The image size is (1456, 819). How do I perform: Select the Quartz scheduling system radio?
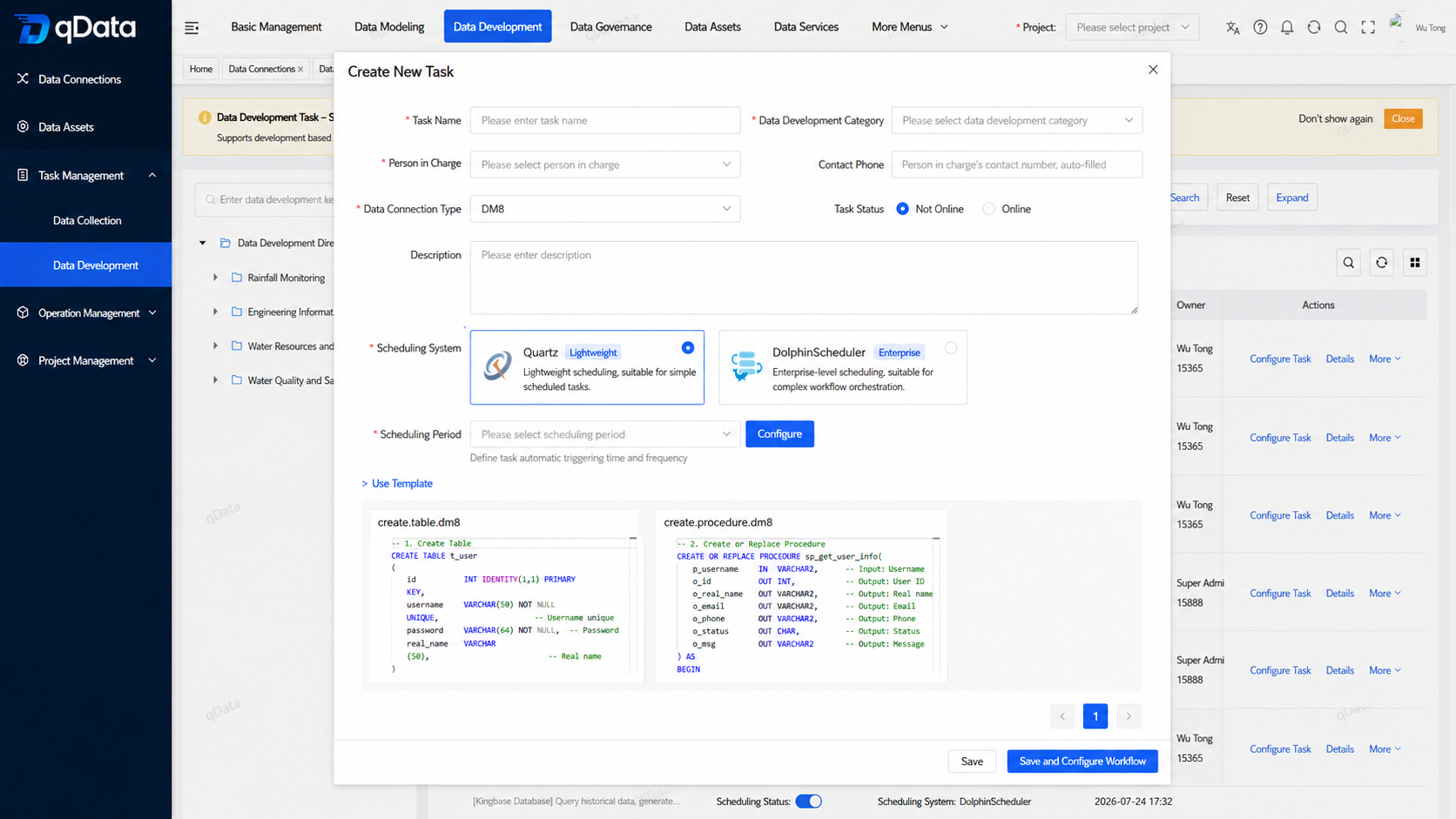[x=688, y=347]
